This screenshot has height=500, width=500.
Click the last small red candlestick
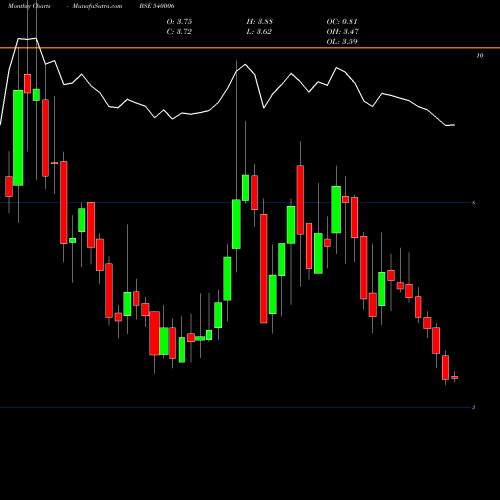point(454,377)
